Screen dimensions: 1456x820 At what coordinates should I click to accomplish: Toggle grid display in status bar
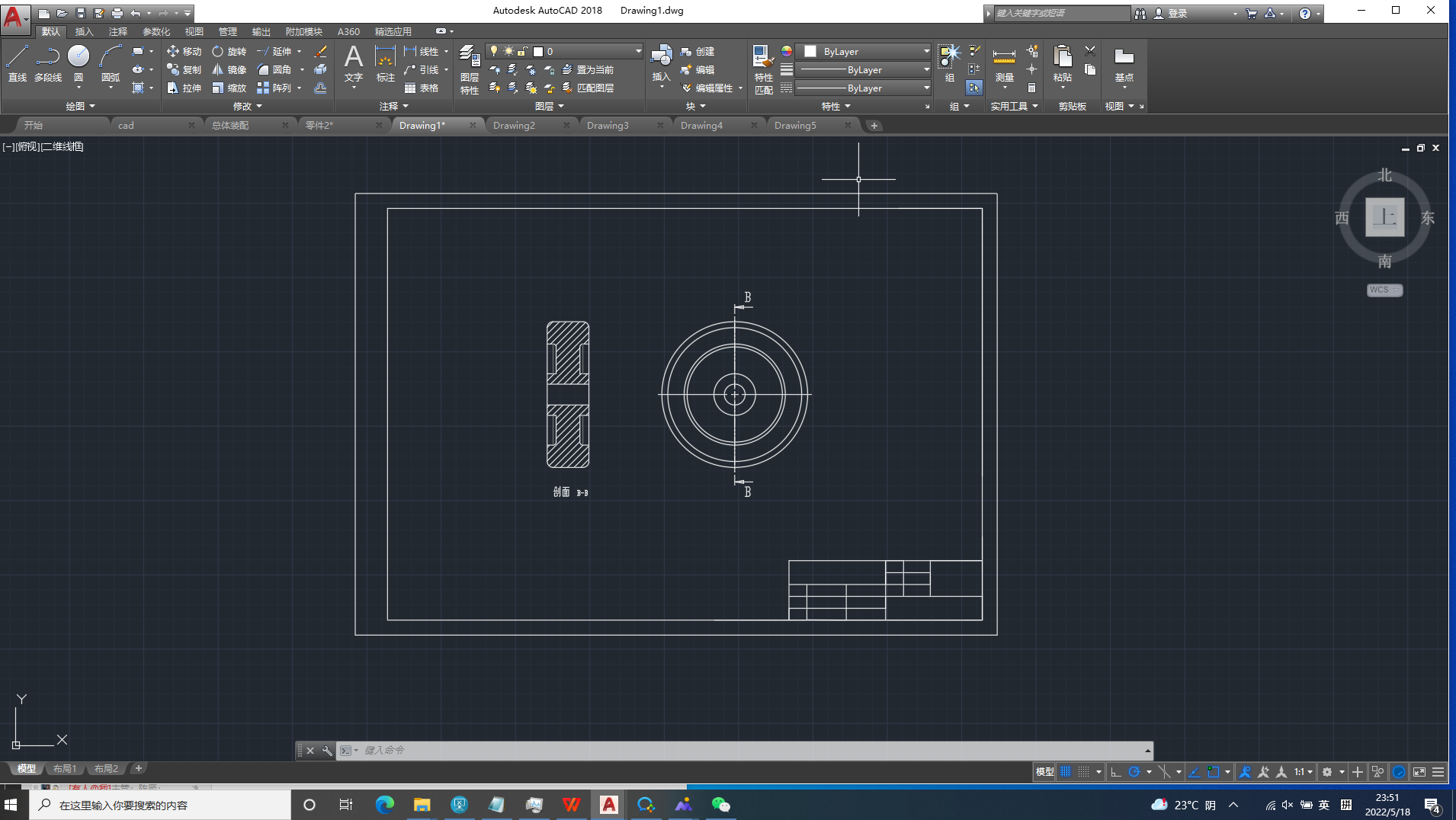(x=1066, y=772)
